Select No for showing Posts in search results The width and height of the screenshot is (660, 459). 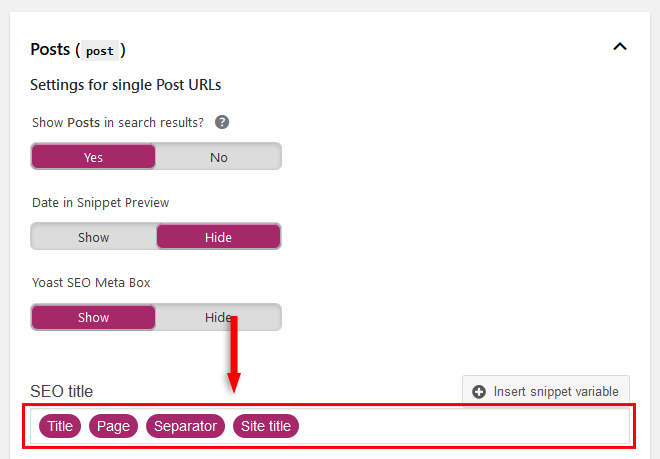pos(218,157)
